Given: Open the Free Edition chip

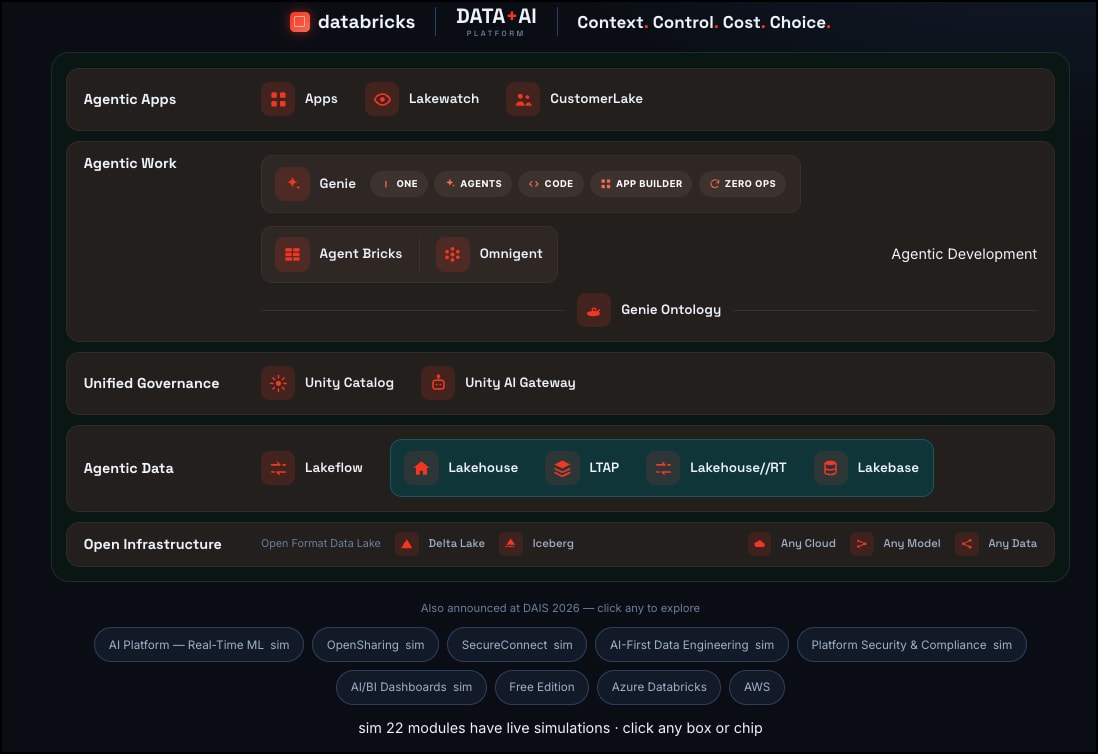Looking at the screenshot, I should pos(541,687).
